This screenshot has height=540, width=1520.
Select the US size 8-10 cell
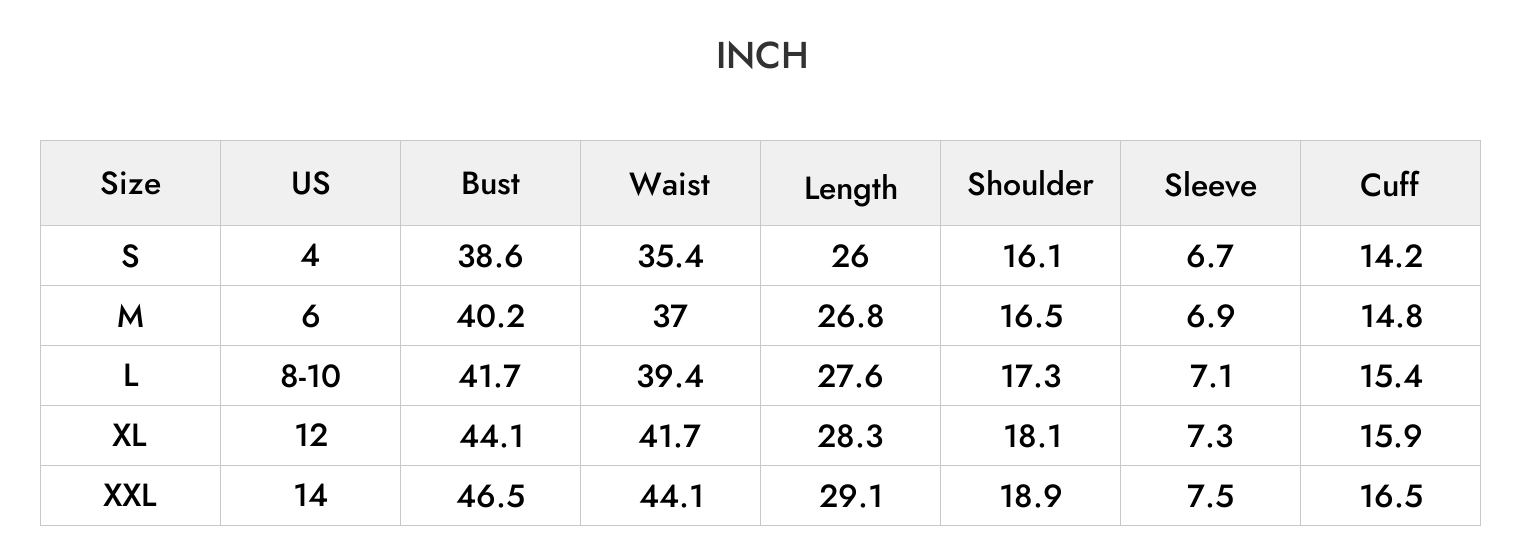[x=310, y=376]
